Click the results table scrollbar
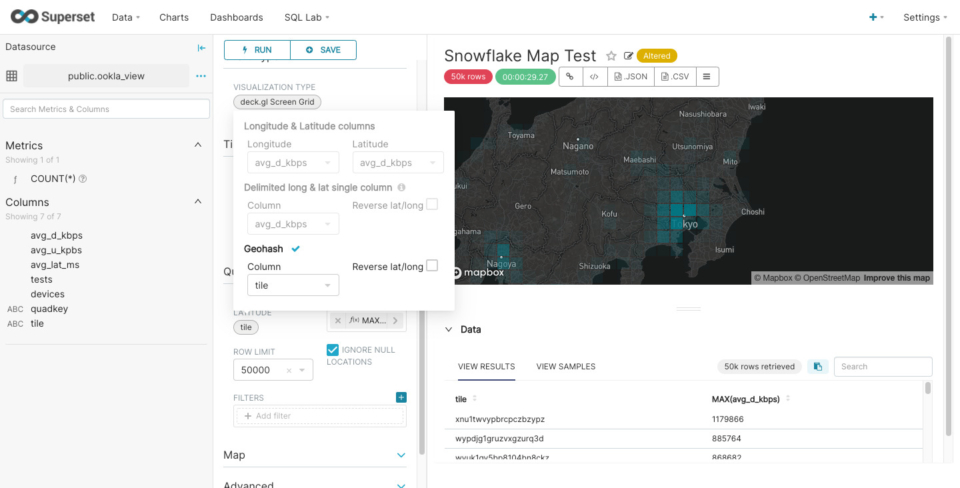 (x=928, y=388)
